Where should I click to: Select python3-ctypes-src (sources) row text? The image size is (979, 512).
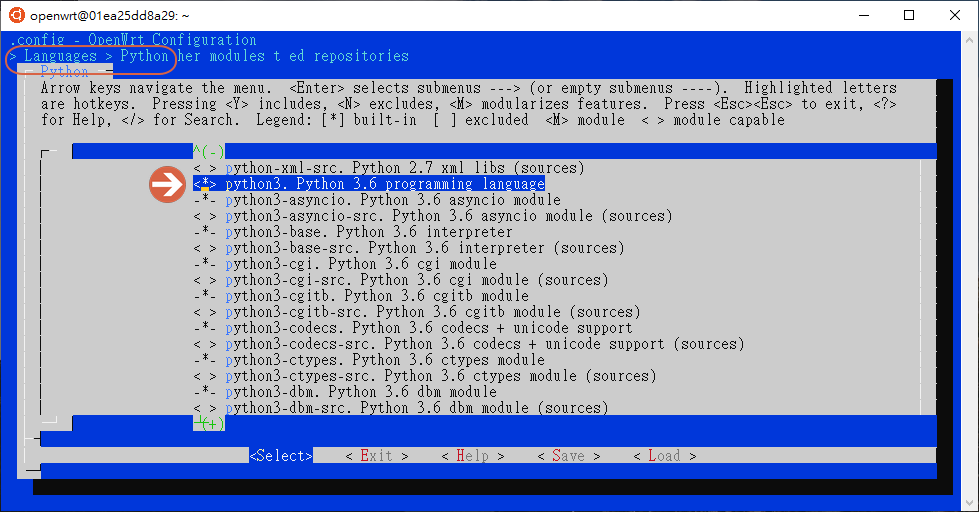[441, 377]
